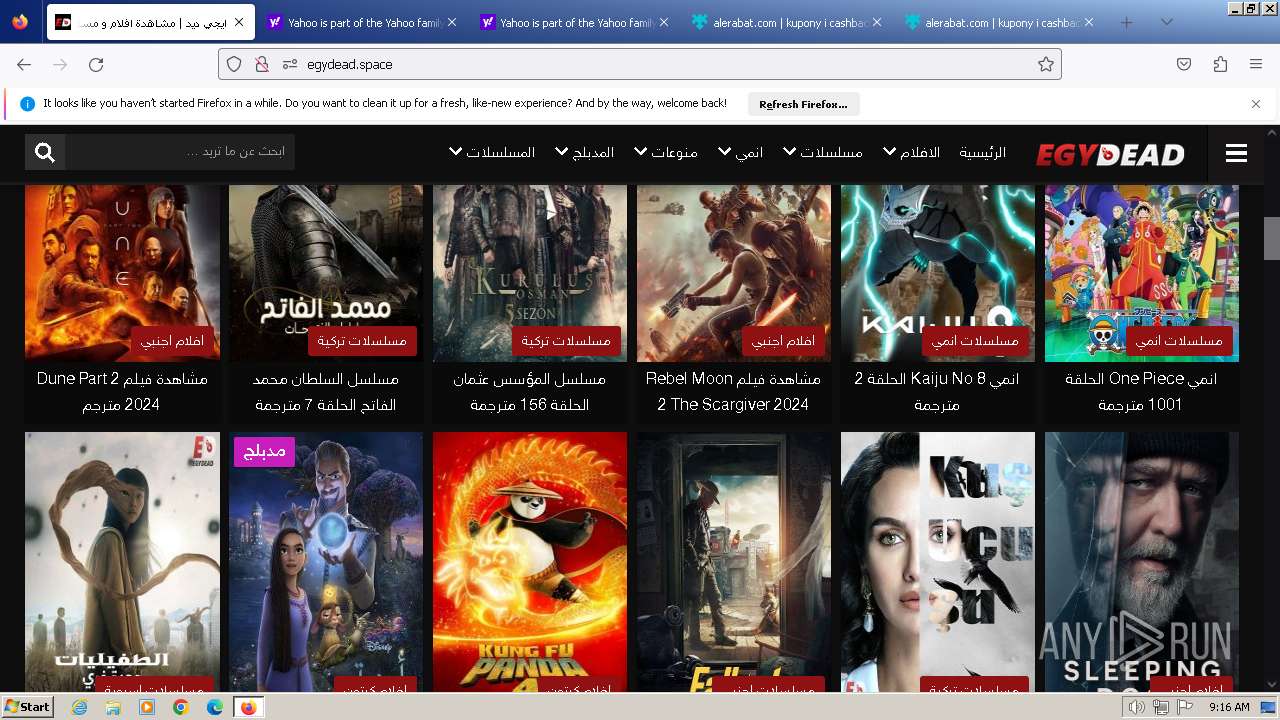
Task: Go to الرئيسية home link
Action: [983, 152]
